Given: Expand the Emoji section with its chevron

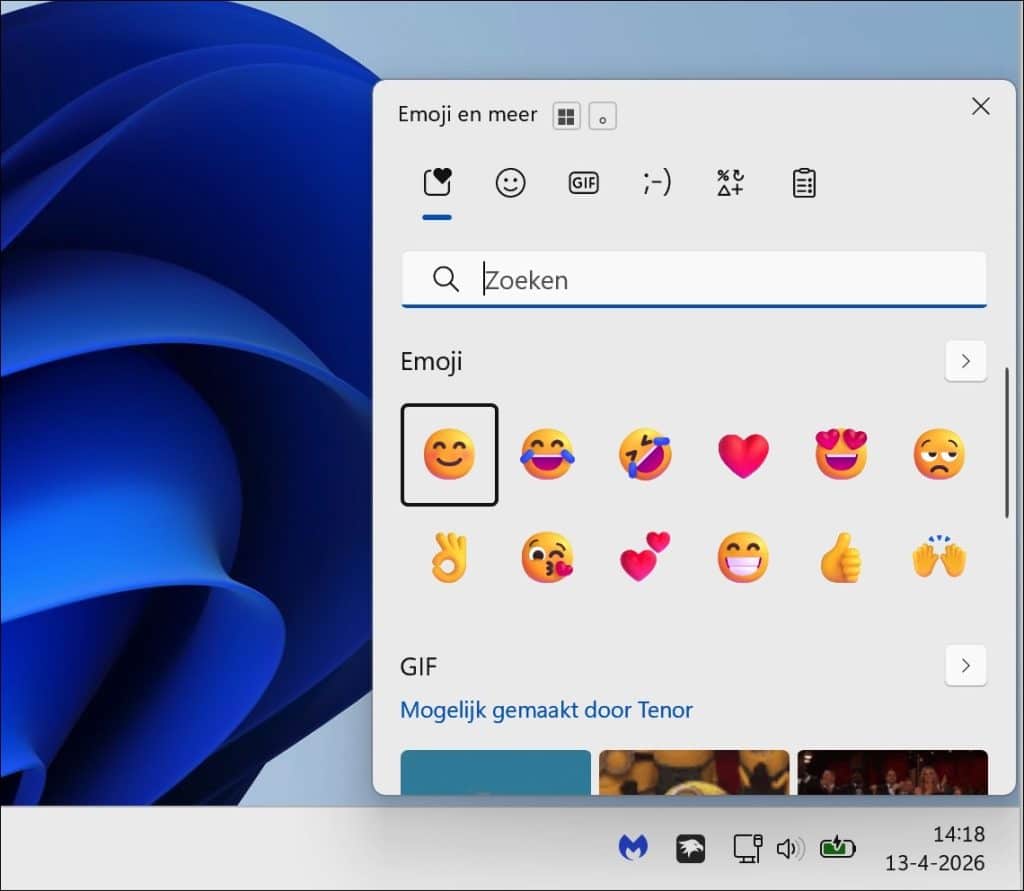Looking at the screenshot, I should [965, 361].
